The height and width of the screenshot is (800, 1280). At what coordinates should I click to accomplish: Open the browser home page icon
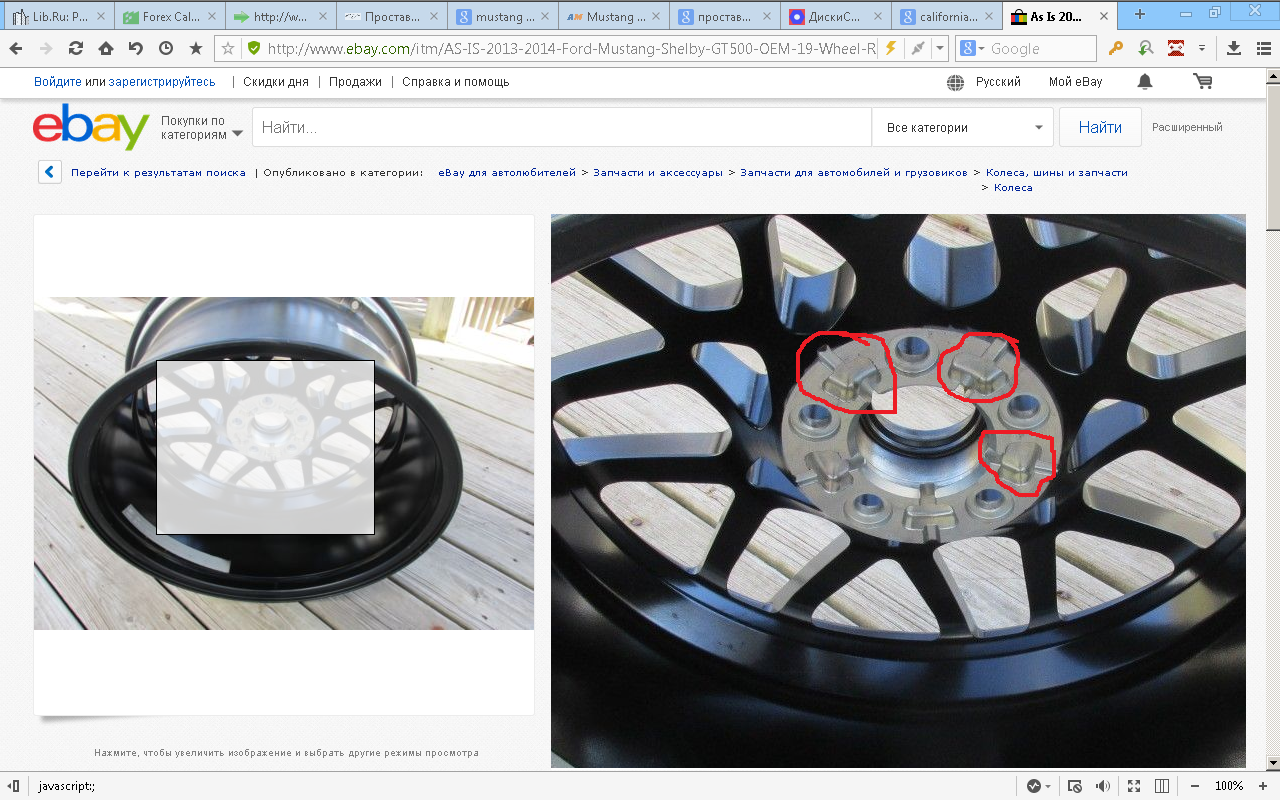(x=106, y=48)
